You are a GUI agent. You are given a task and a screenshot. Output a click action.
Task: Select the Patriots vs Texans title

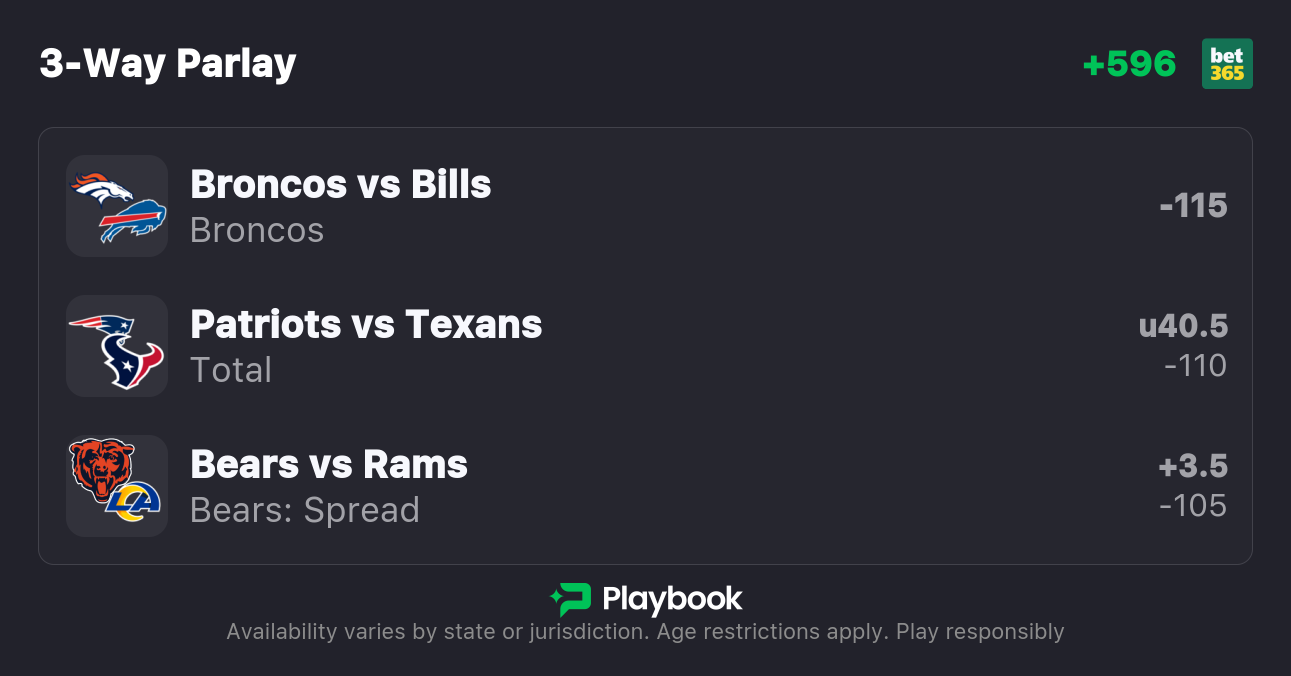click(x=366, y=324)
